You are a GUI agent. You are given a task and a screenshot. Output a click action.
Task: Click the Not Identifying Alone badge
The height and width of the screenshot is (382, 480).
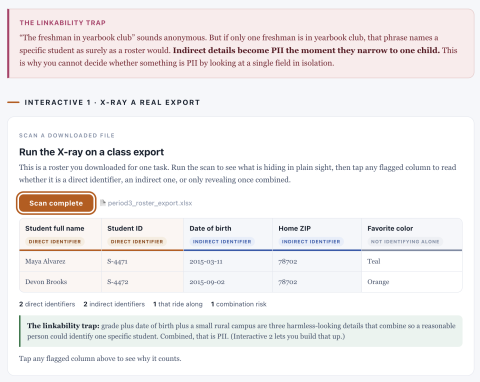click(x=405, y=242)
